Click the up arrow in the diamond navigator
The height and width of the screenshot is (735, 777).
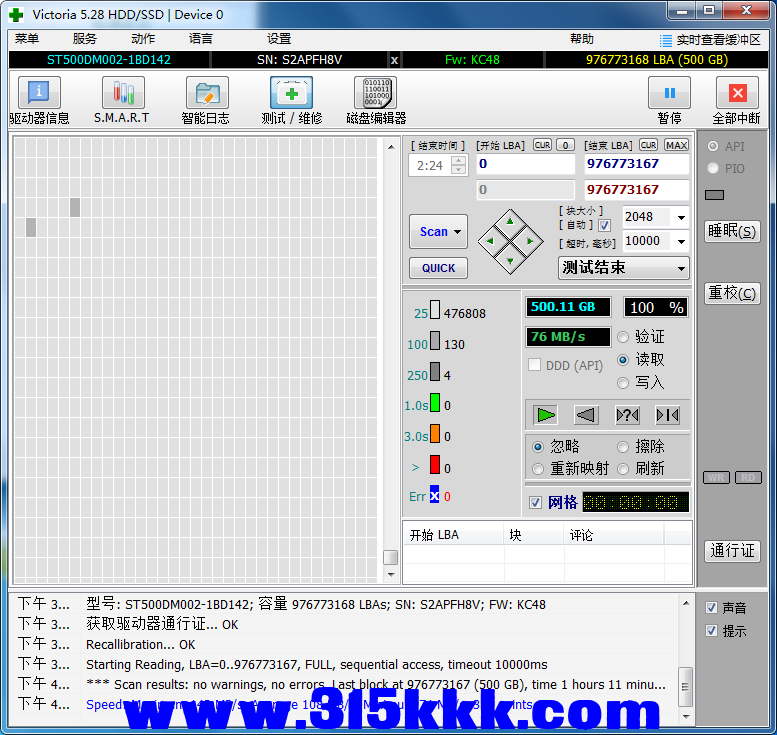tap(510, 221)
